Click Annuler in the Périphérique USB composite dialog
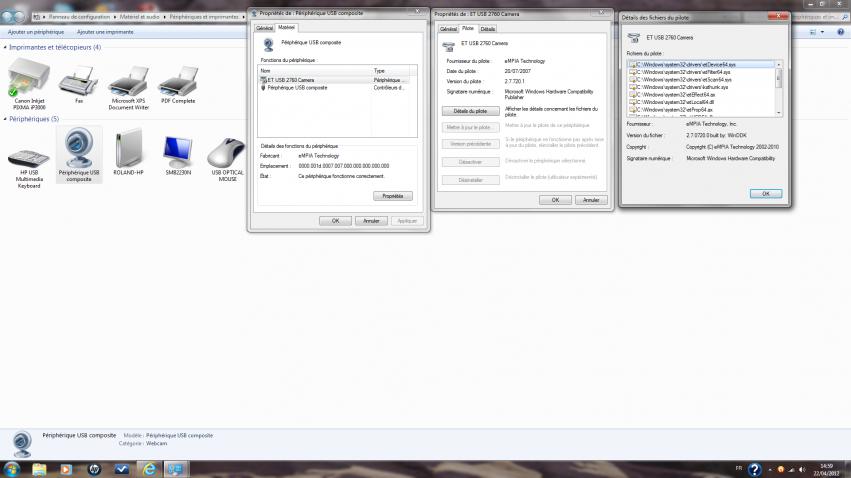851x478 pixels. tap(371, 221)
